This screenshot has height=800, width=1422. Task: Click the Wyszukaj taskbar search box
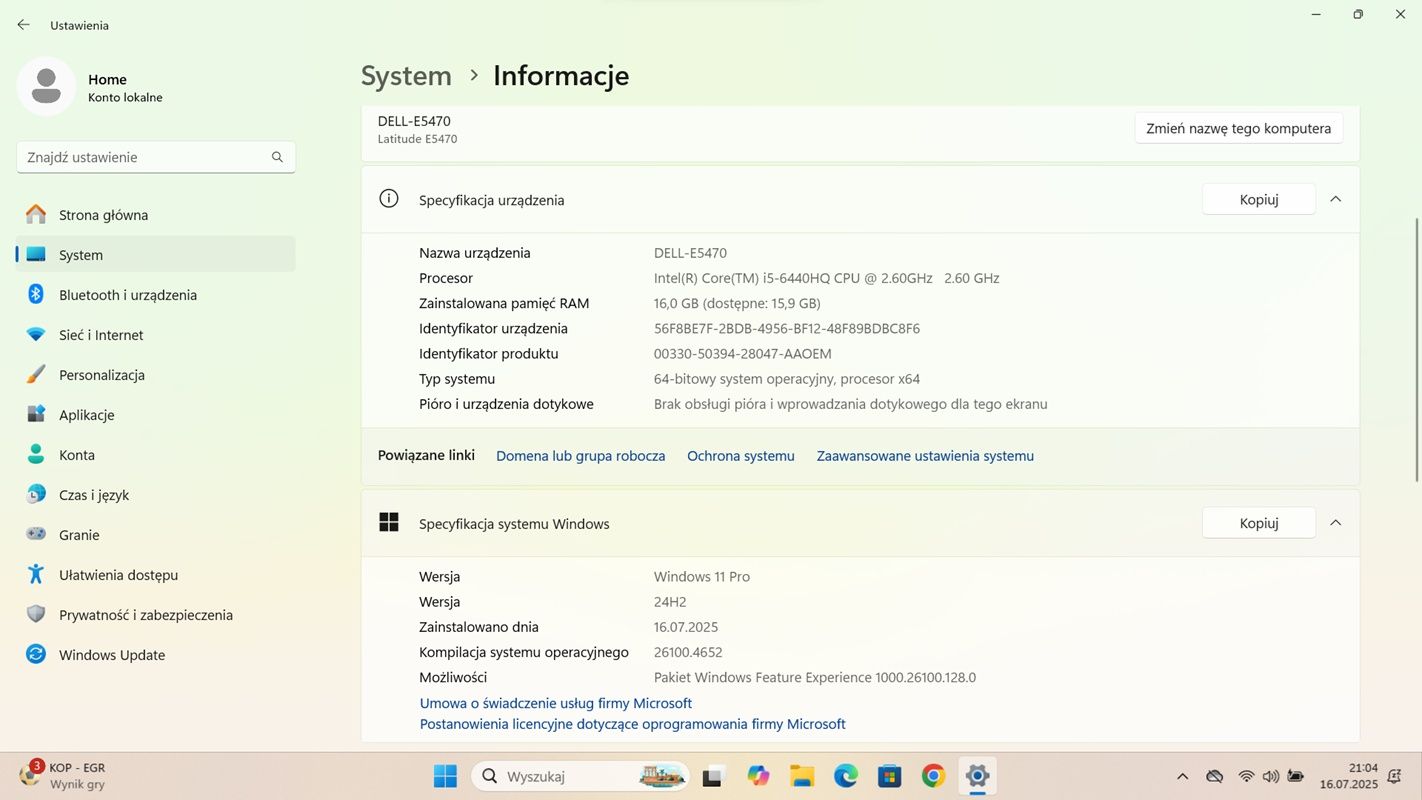point(581,776)
